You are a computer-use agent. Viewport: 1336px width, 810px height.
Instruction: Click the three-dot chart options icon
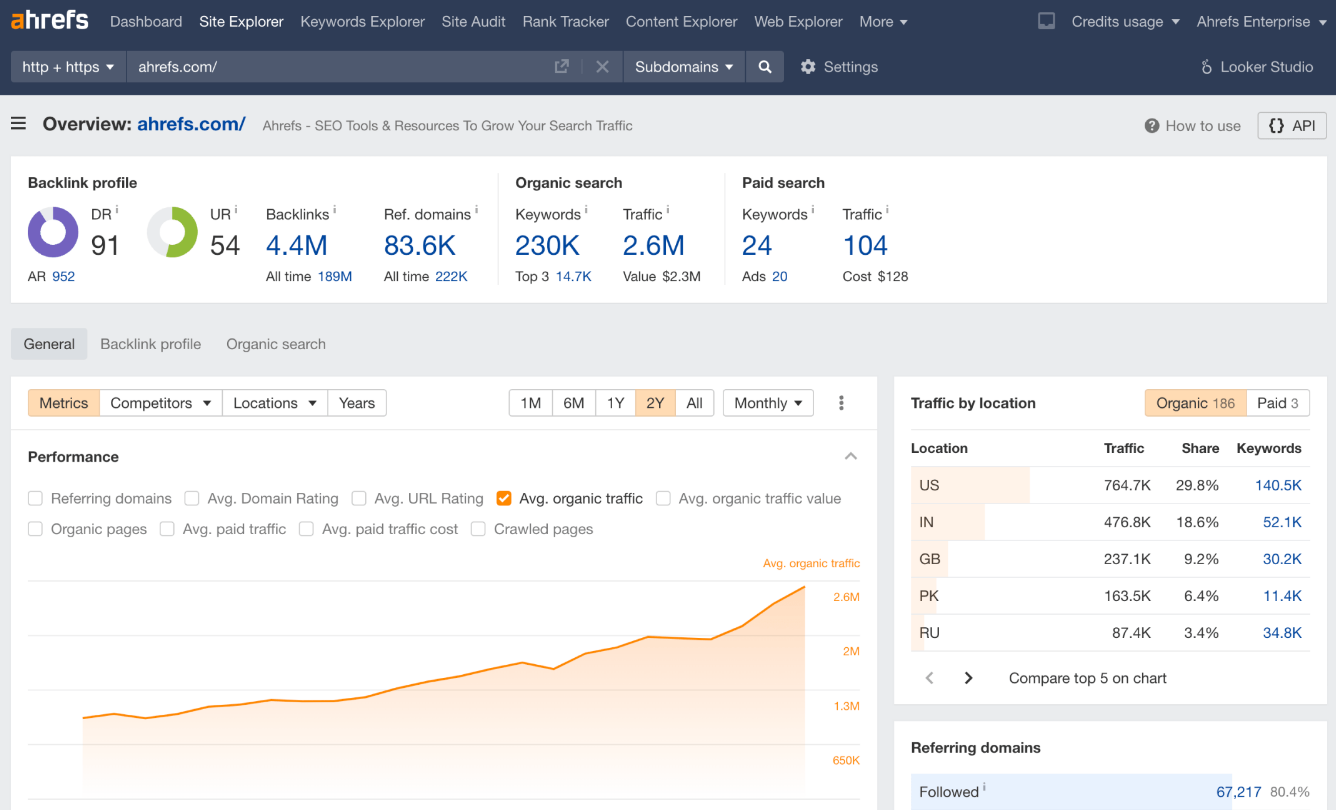coord(841,403)
